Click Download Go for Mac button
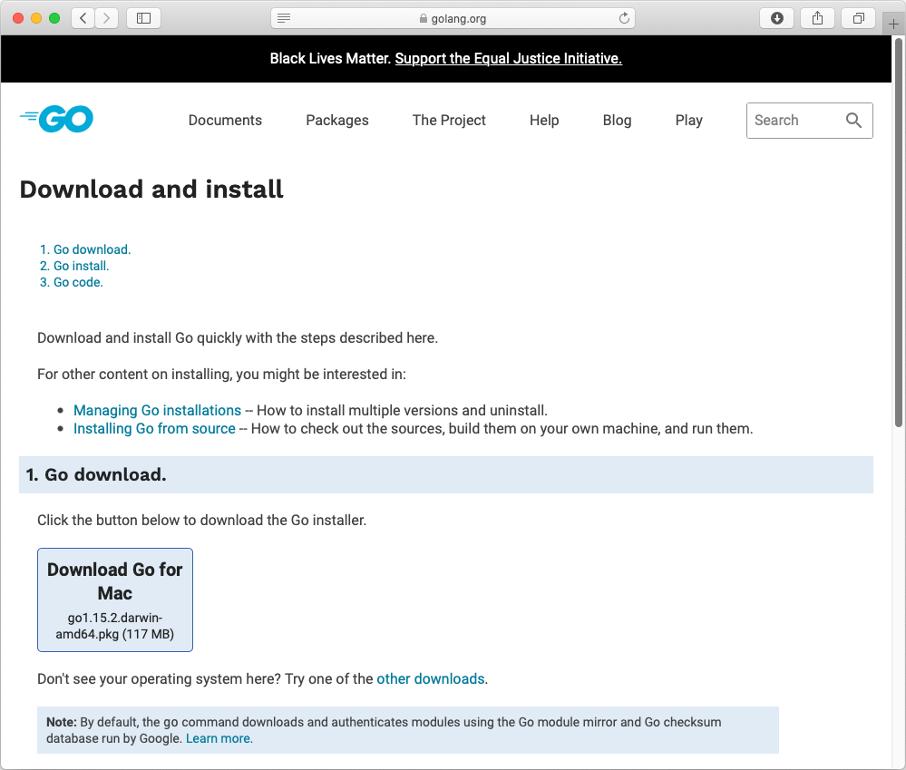 [x=115, y=600]
